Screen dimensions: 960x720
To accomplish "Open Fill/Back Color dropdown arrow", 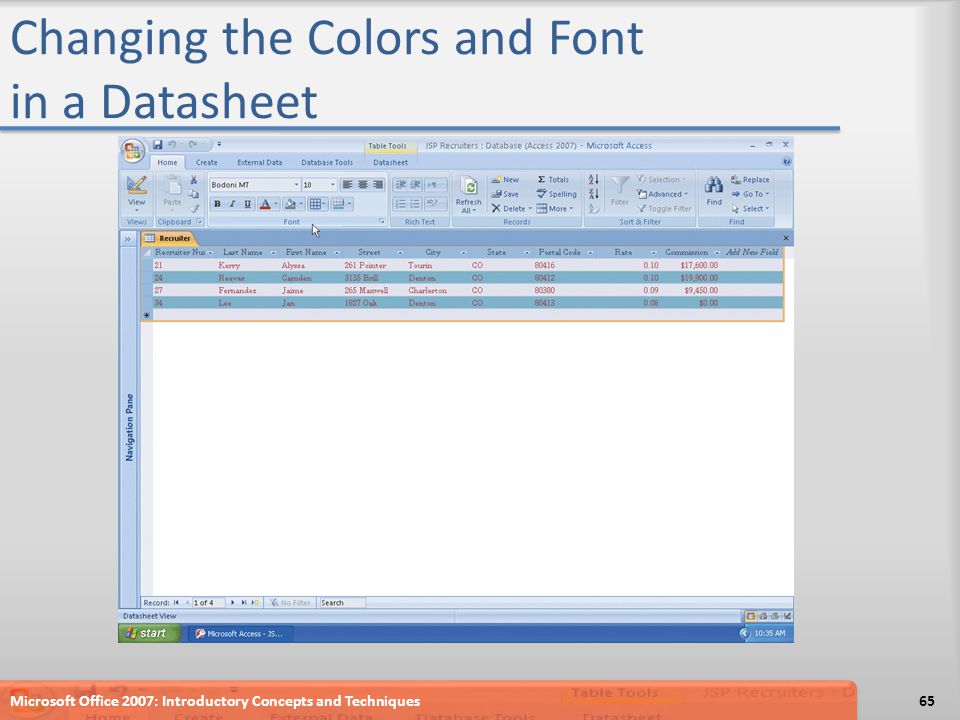I will pyautogui.click(x=301, y=204).
